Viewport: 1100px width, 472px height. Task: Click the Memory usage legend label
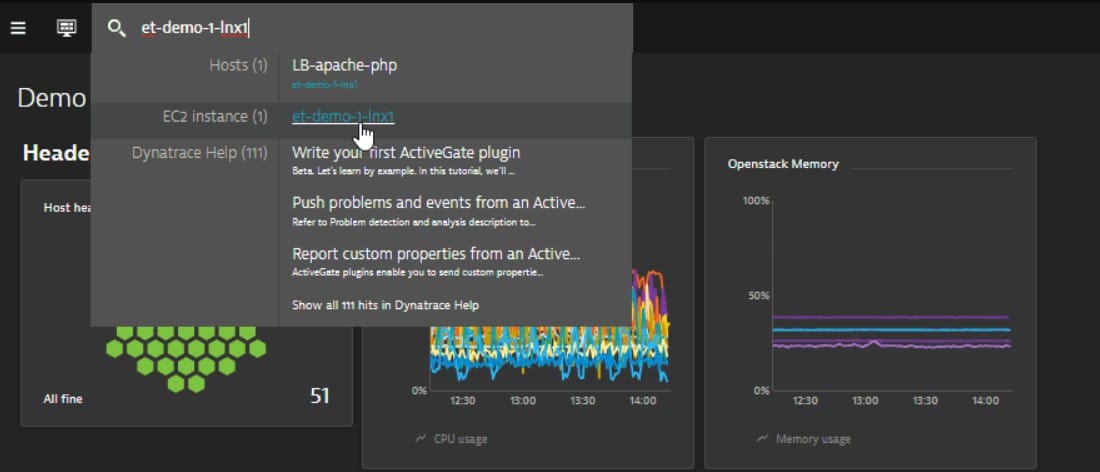pyautogui.click(x=813, y=439)
